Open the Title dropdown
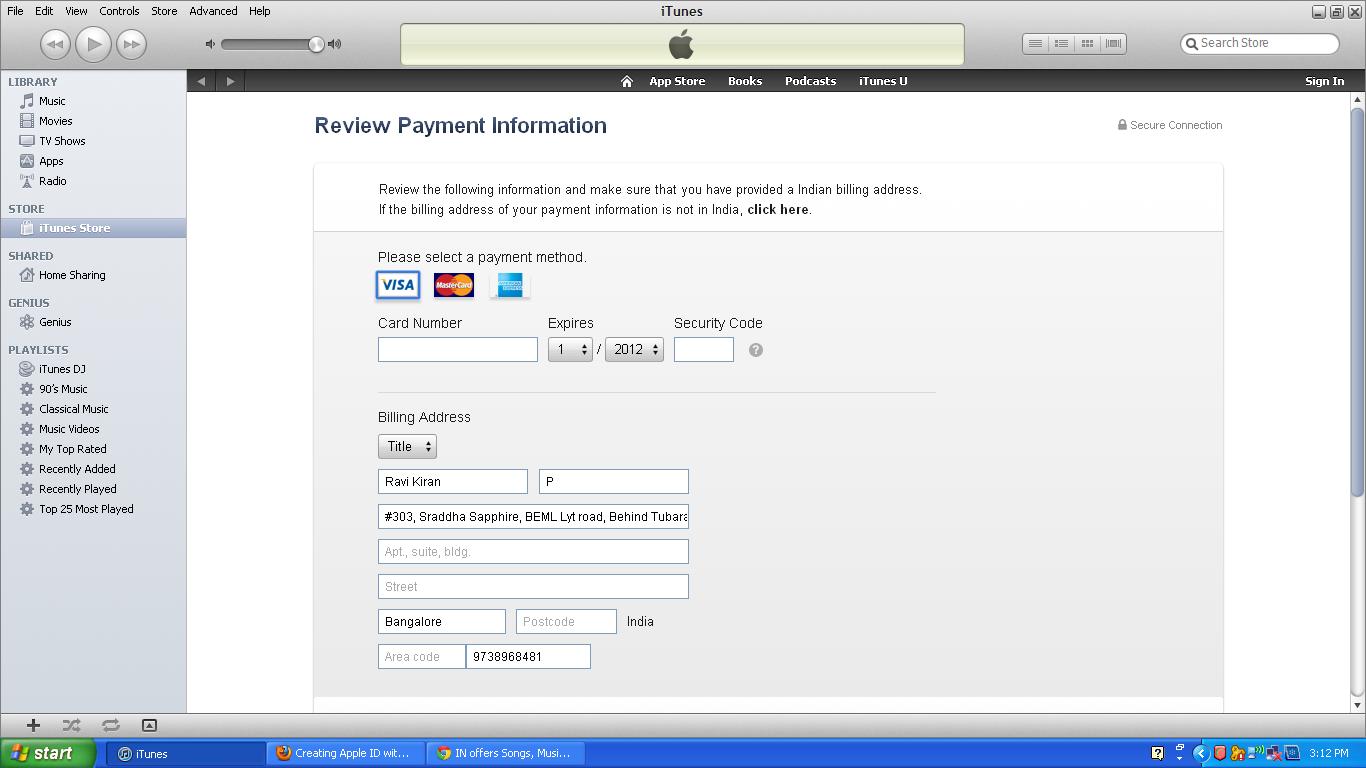 pos(407,446)
